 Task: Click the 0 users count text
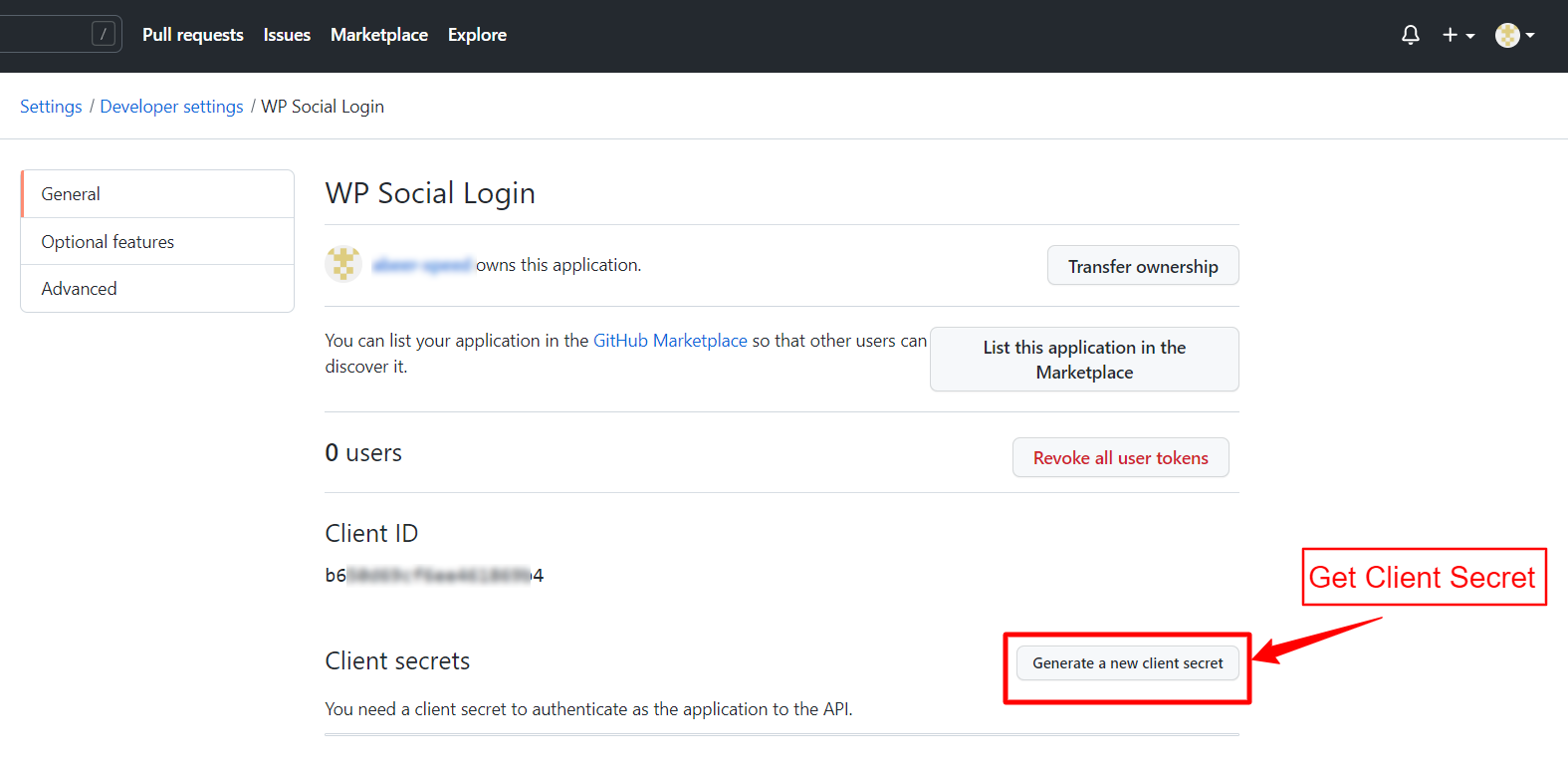363,453
